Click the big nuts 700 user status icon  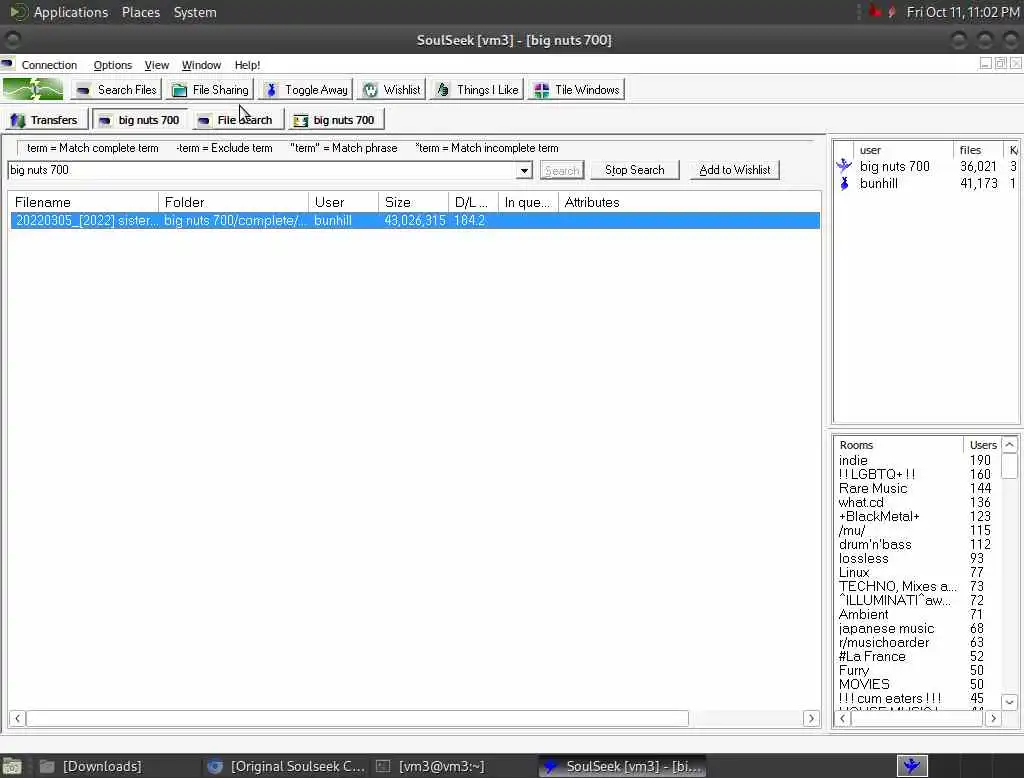point(844,166)
